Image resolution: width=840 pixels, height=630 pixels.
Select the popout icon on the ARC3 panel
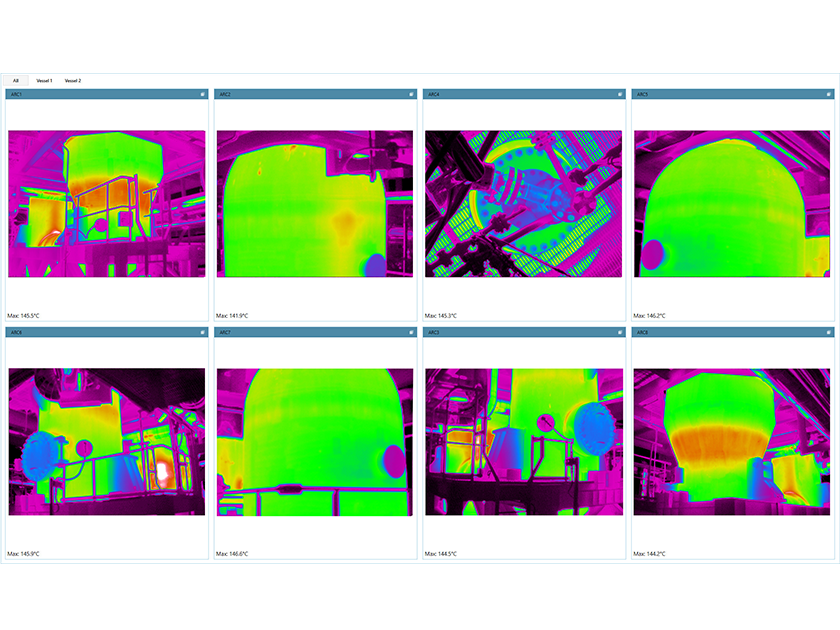pyautogui.click(x=620, y=332)
